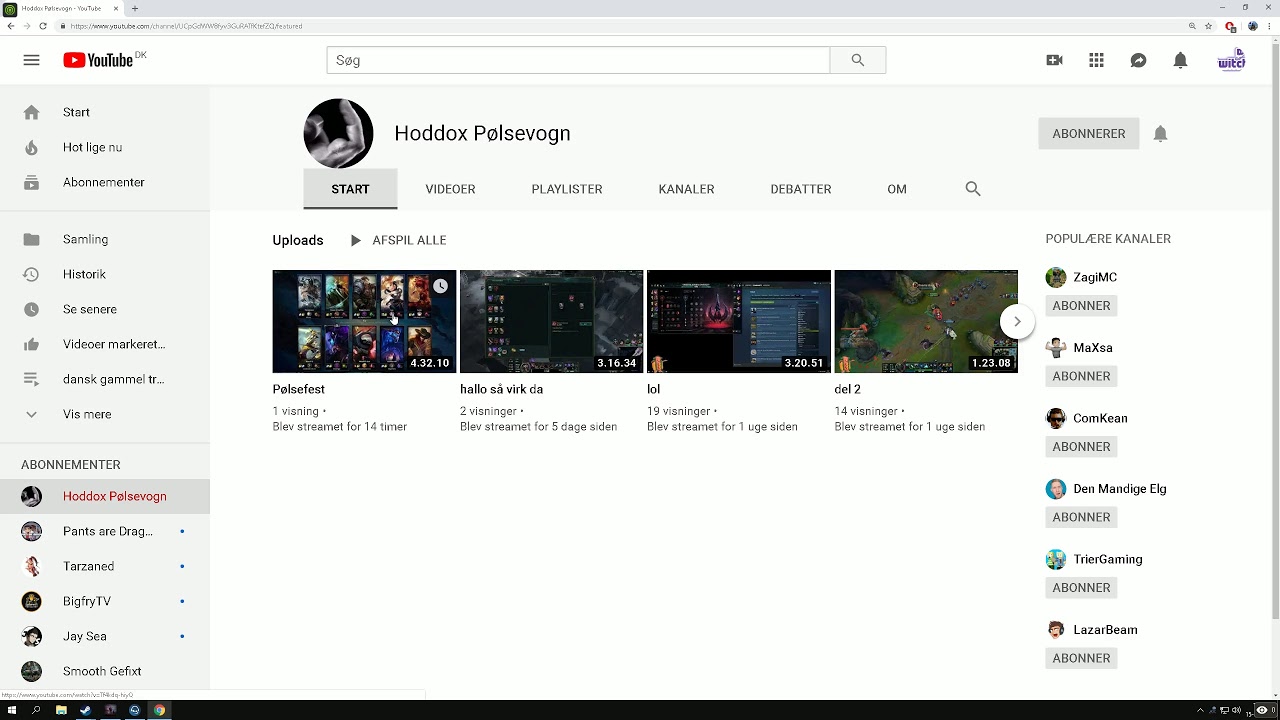Click the Pølsefest video thumbnail

pyautogui.click(x=364, y=321)
